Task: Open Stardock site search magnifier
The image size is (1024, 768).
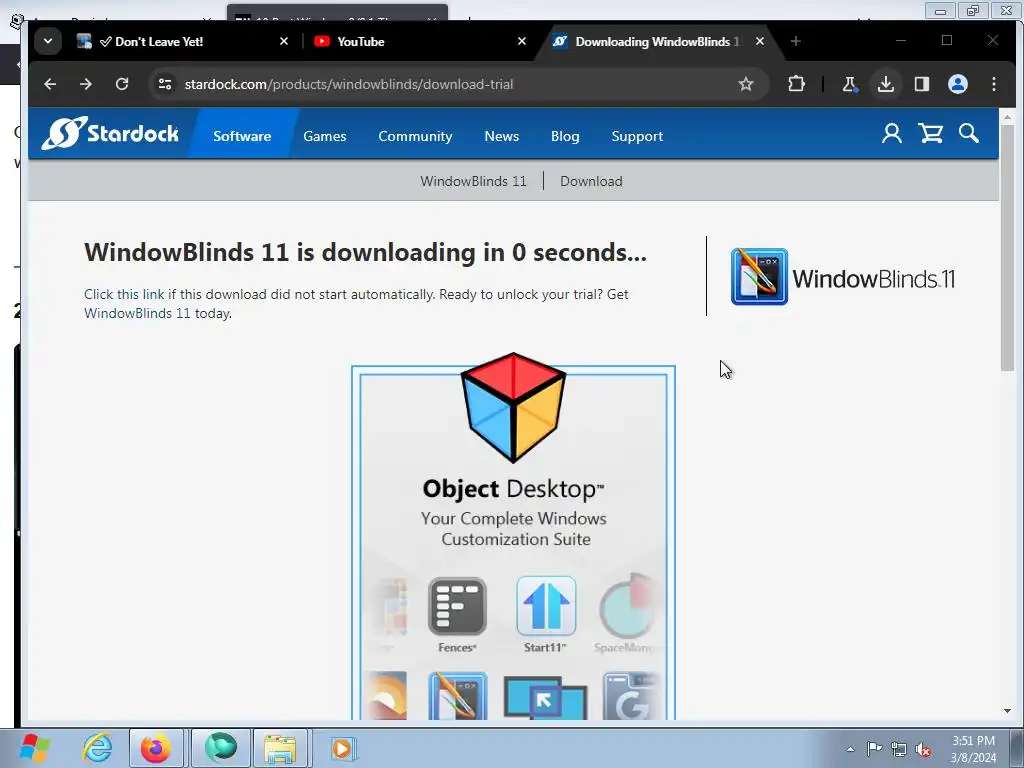Action: [968, 133]
